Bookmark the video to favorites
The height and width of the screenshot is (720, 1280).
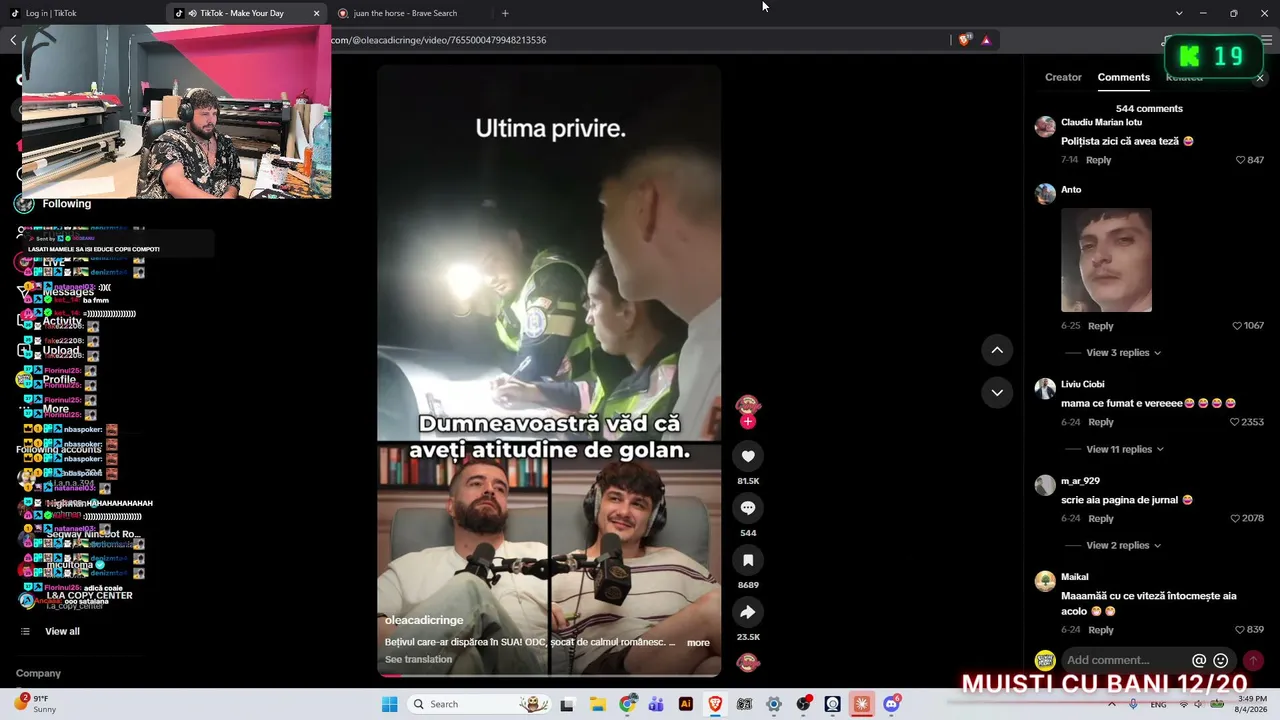(748, 560)
